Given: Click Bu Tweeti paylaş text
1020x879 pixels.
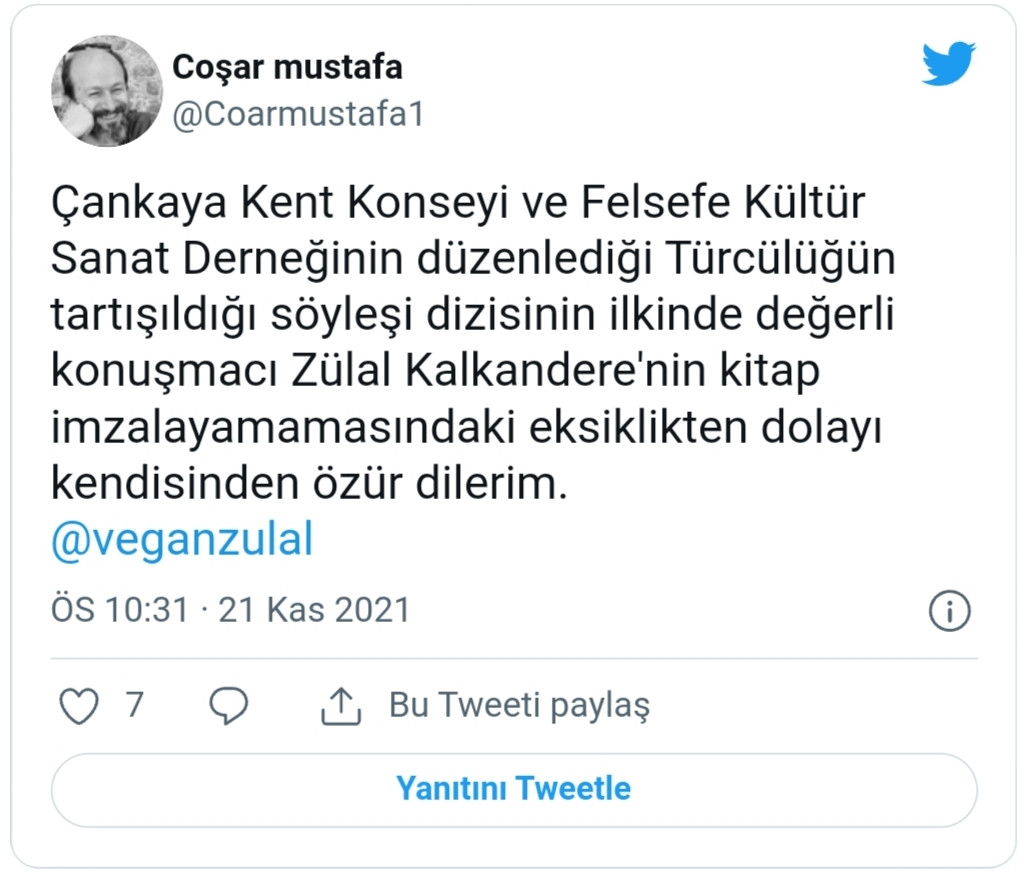Looking at the screenshot, I should (517, 704).
